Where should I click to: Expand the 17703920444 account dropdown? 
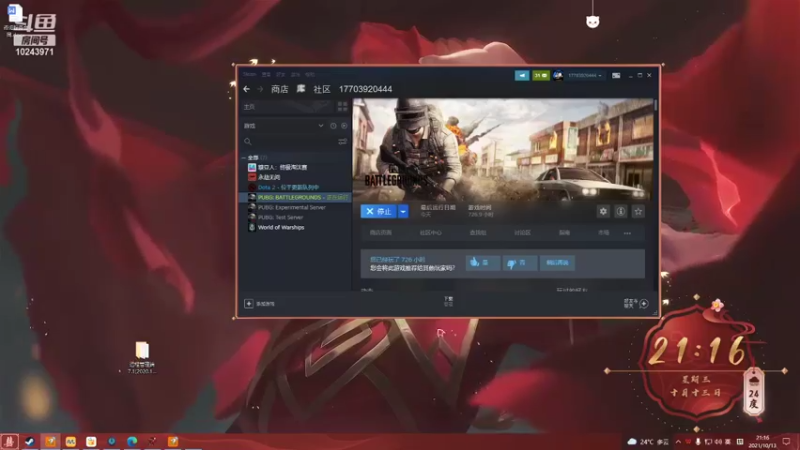pos(585,76)
